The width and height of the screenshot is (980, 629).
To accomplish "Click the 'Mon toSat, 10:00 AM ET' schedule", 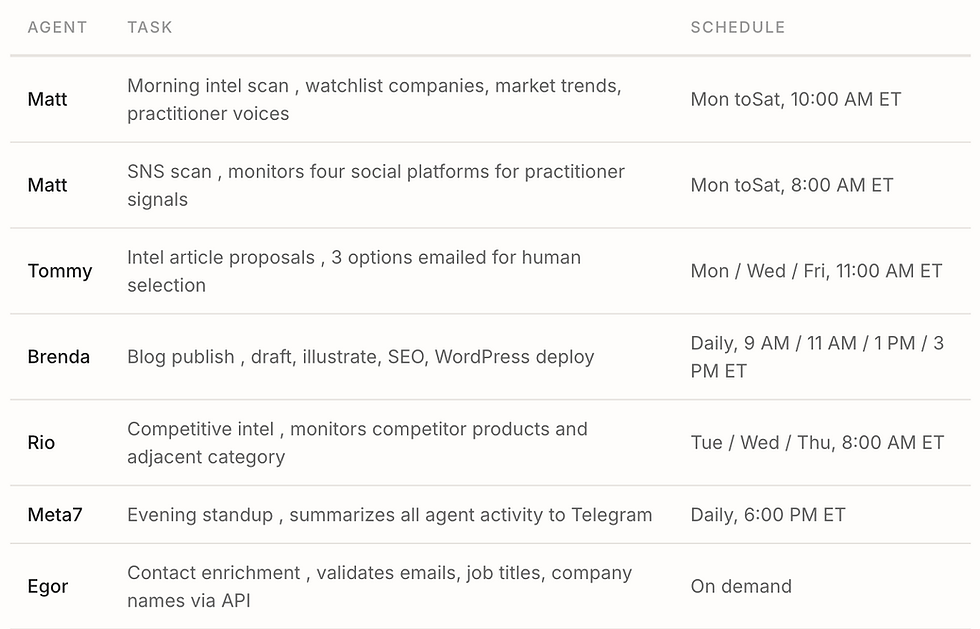I will [796, 99].
